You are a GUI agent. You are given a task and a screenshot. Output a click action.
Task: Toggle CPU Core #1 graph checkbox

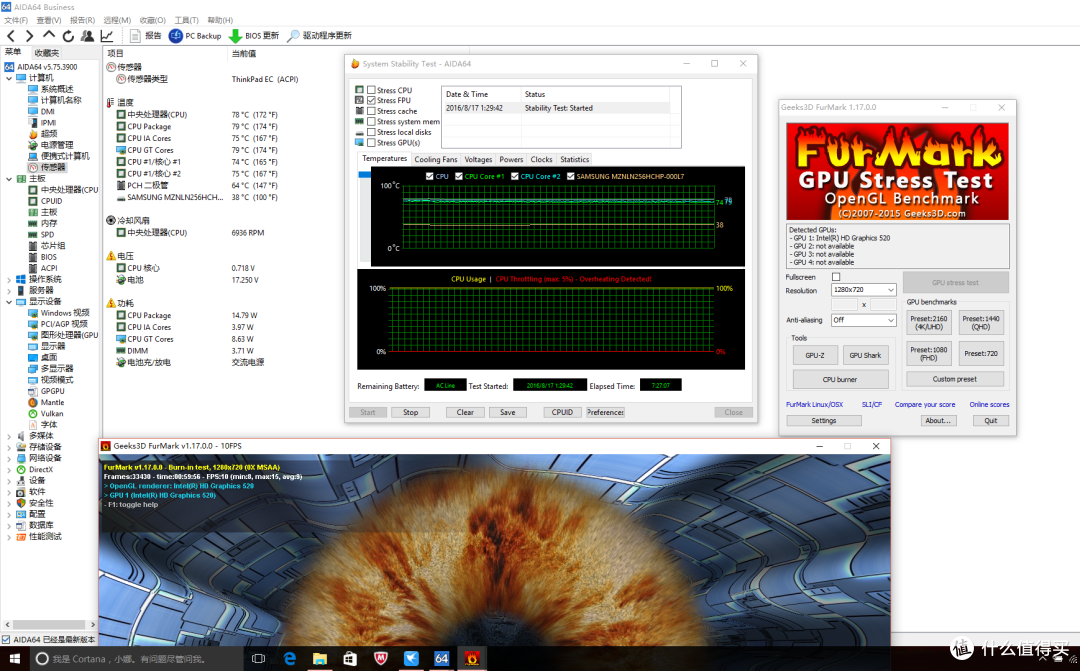pyautogui.click(x=459, y=176)
